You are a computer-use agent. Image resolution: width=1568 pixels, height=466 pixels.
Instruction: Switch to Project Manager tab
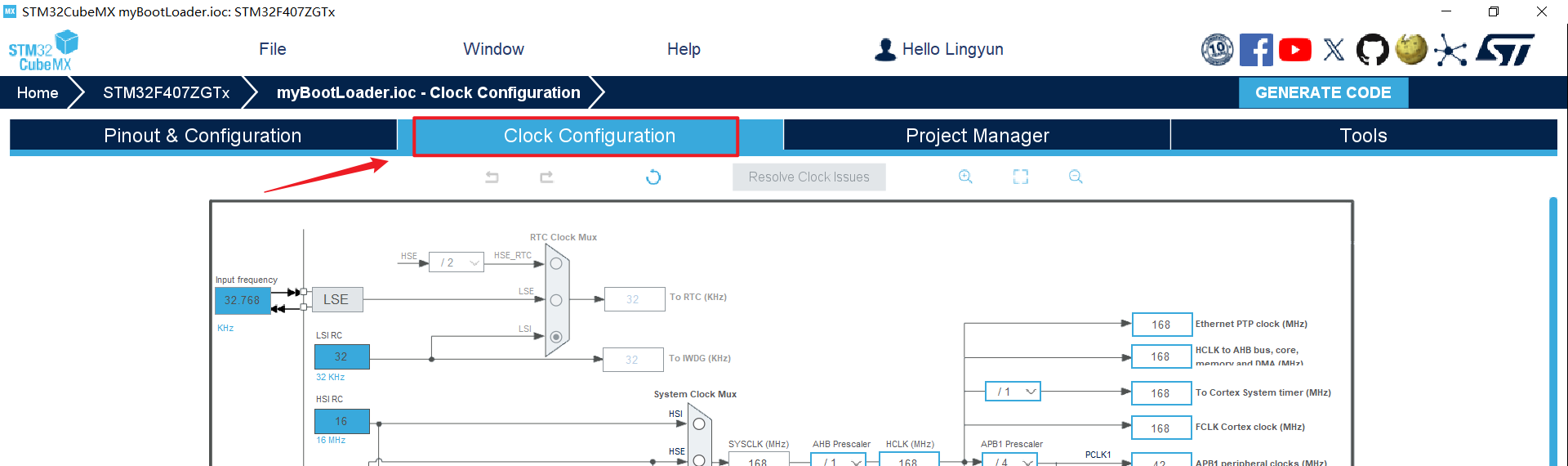978,136
